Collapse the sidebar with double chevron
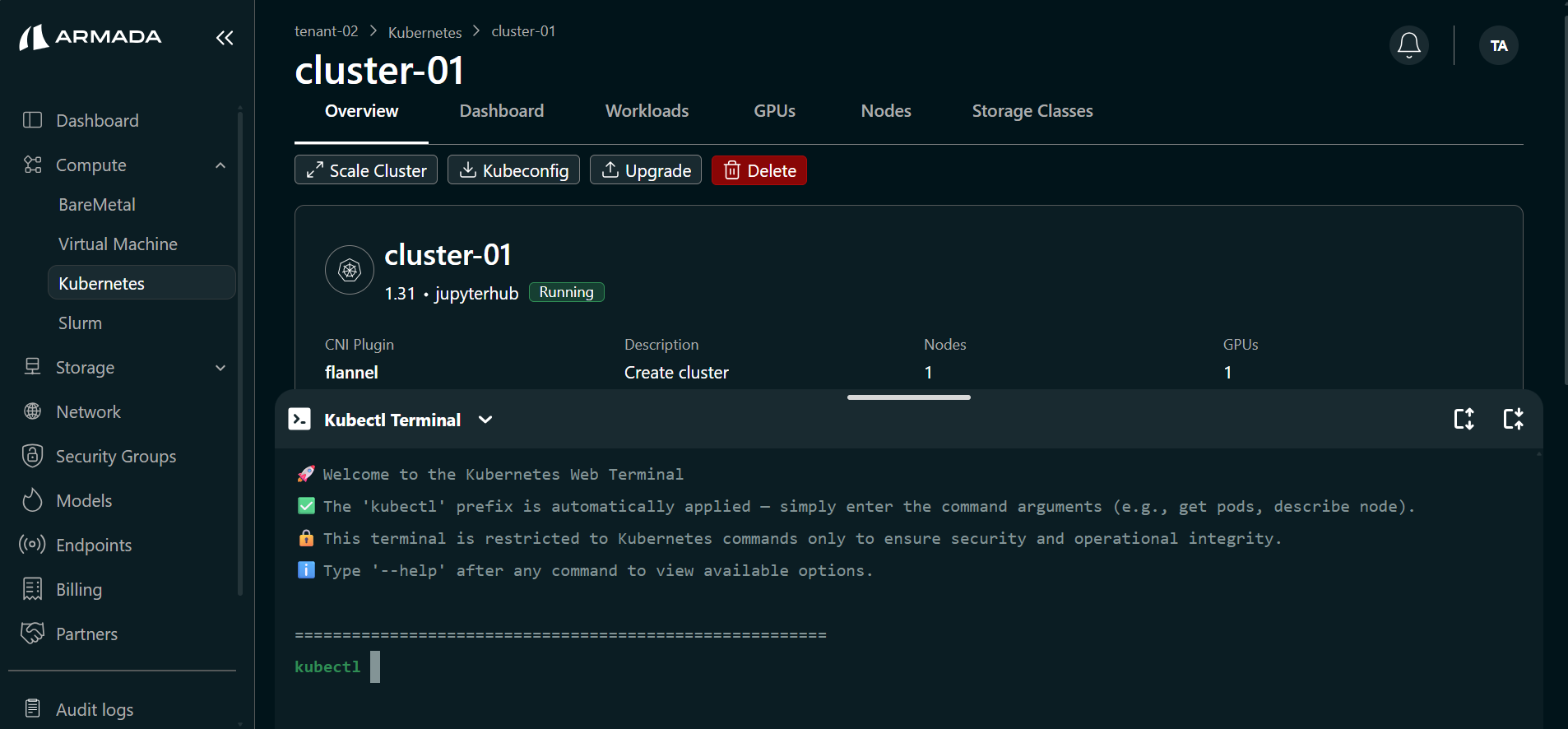The image size is (1568, 729). click(225, 38)
